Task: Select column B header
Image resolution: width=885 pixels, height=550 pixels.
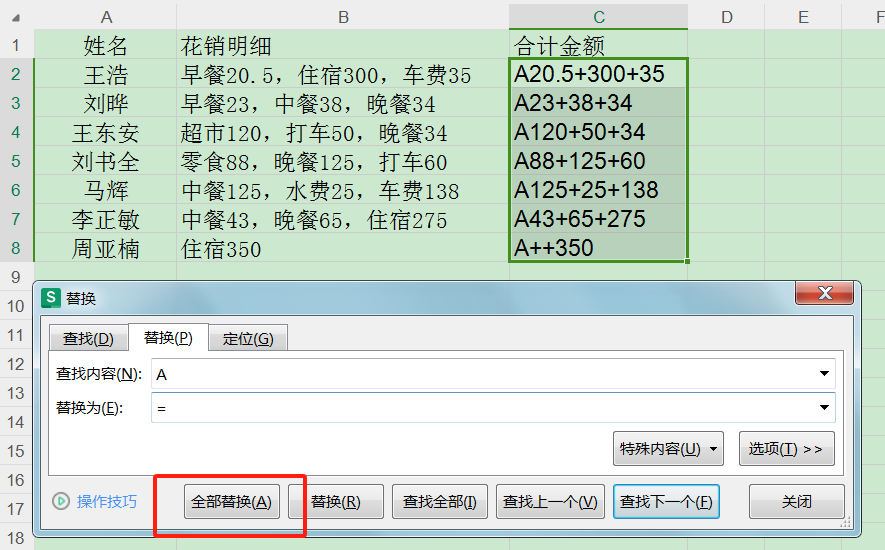Action: (x=343, y=17)
